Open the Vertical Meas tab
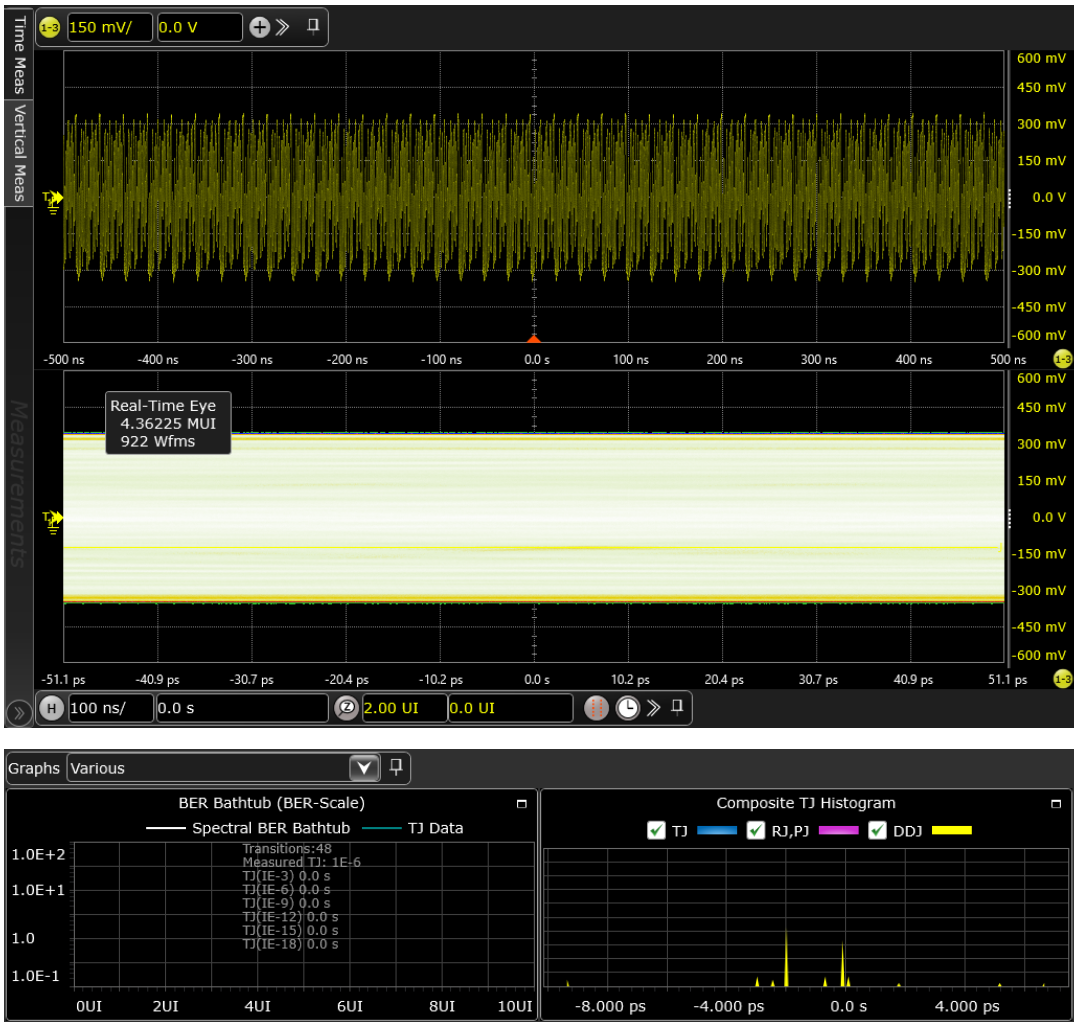This screenshot has width=1077, height=1025. [x=18, y=152]
